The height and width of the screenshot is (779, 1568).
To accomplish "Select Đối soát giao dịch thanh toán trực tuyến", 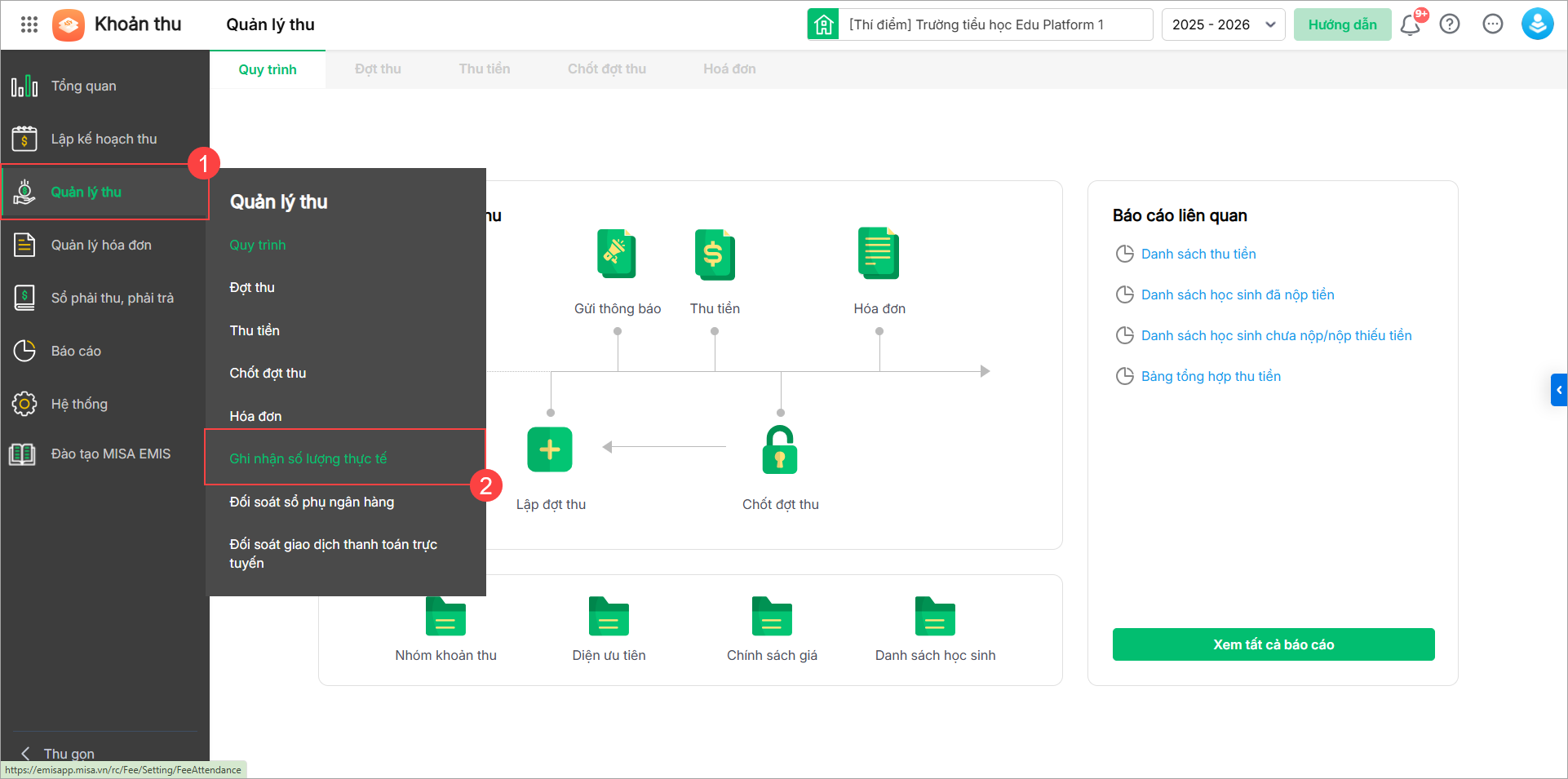I will [x=334, y=553].
